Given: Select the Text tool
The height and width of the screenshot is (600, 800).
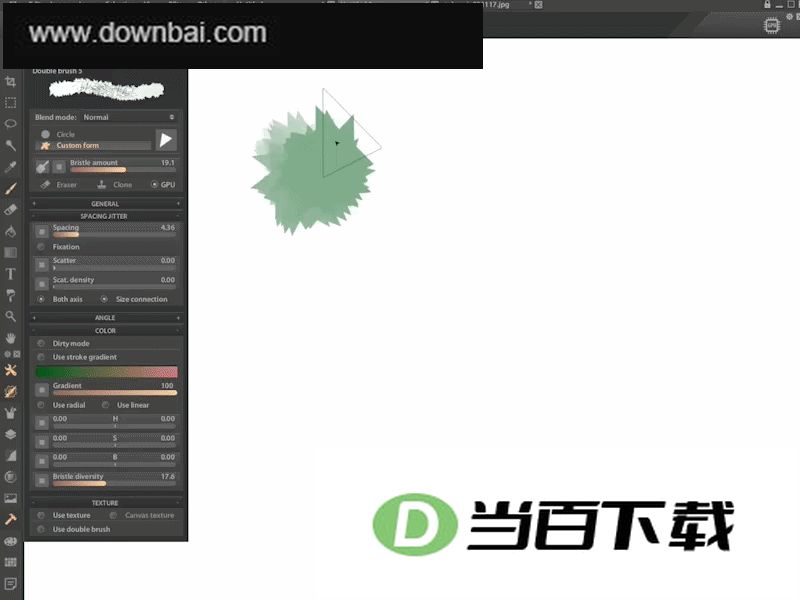Looking at the screenshot, I should 10,274.
